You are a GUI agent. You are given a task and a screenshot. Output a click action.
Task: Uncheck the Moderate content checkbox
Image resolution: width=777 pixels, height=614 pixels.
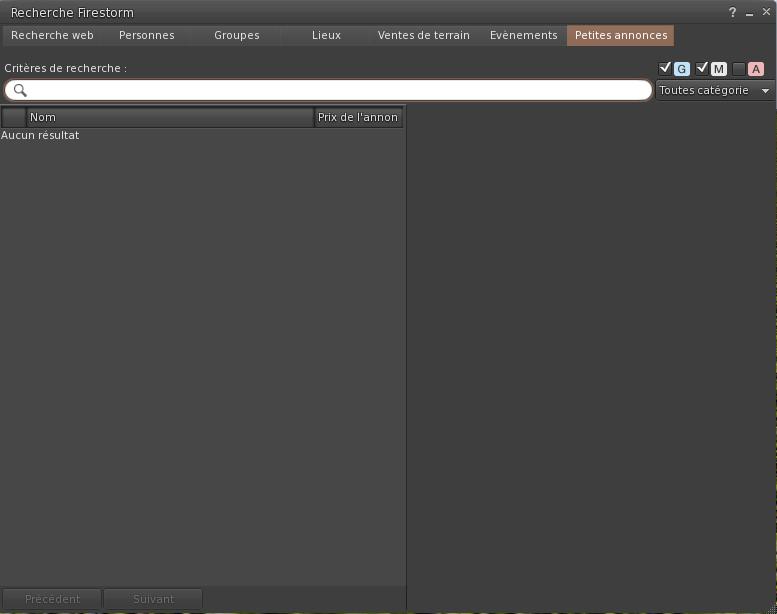[x=702, y=68]
